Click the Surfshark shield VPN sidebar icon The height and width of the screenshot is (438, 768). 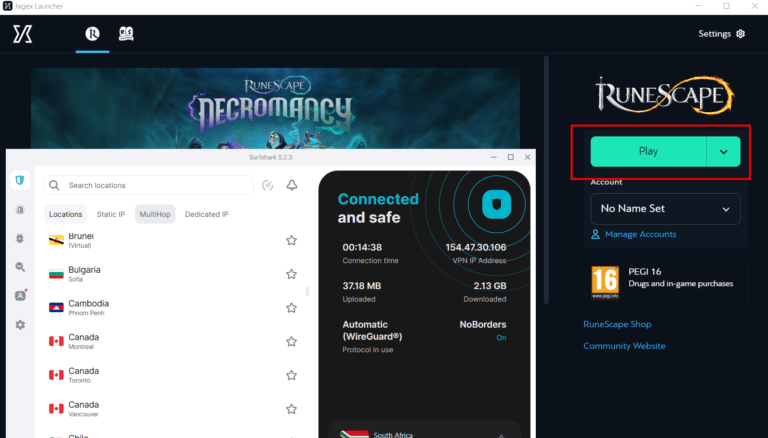20,180
